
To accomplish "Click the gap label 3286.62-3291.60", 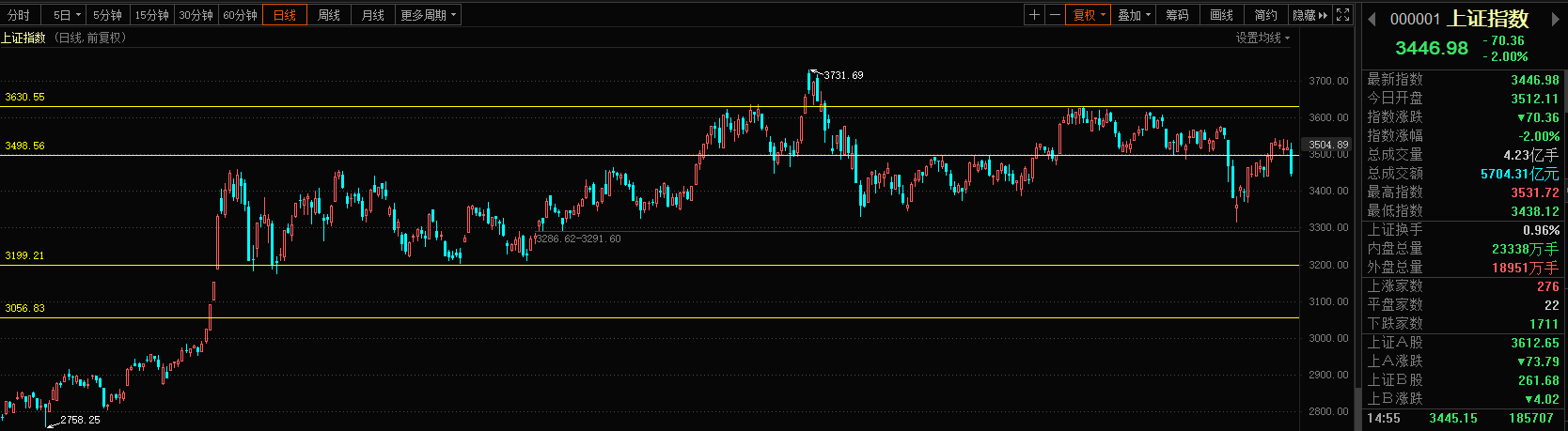I will [578, 239].
